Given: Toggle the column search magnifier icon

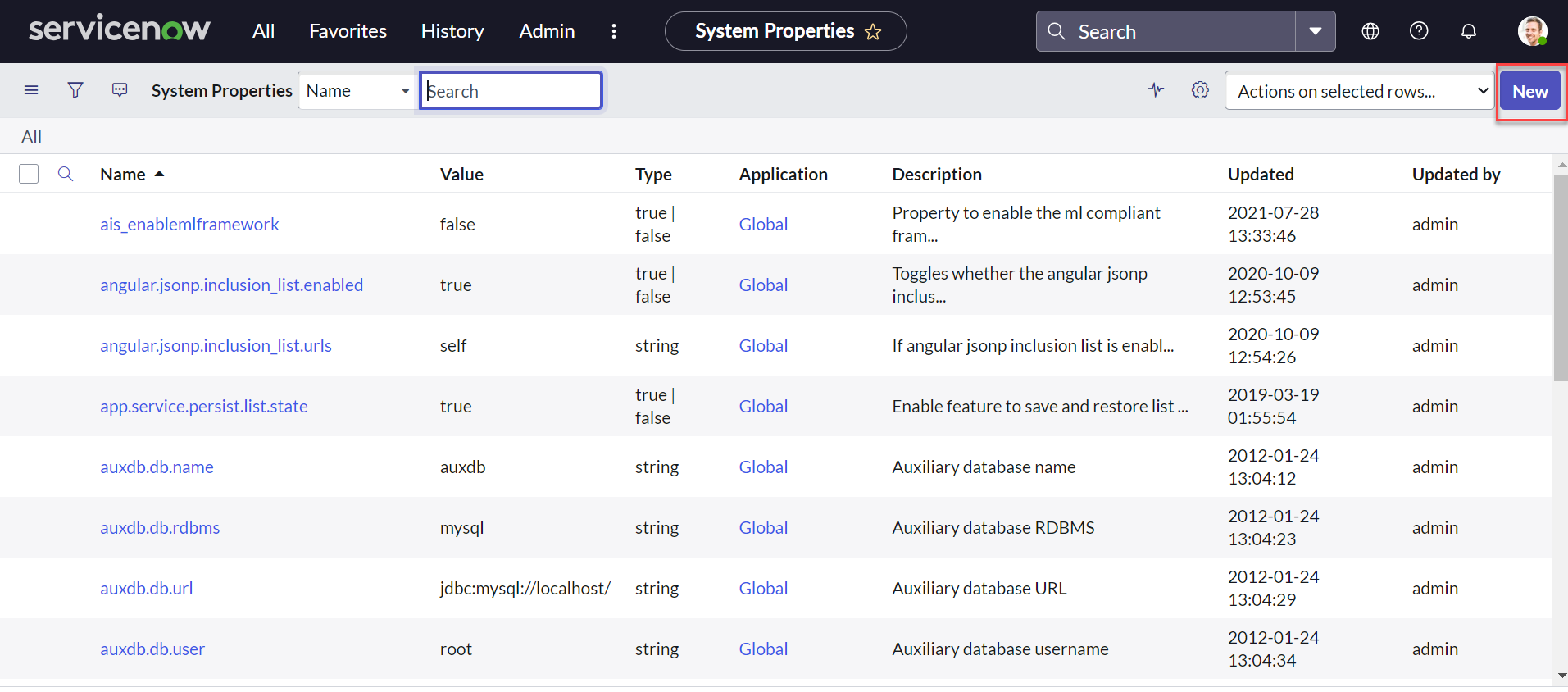Looking at the screenshot, I should 66,174.
